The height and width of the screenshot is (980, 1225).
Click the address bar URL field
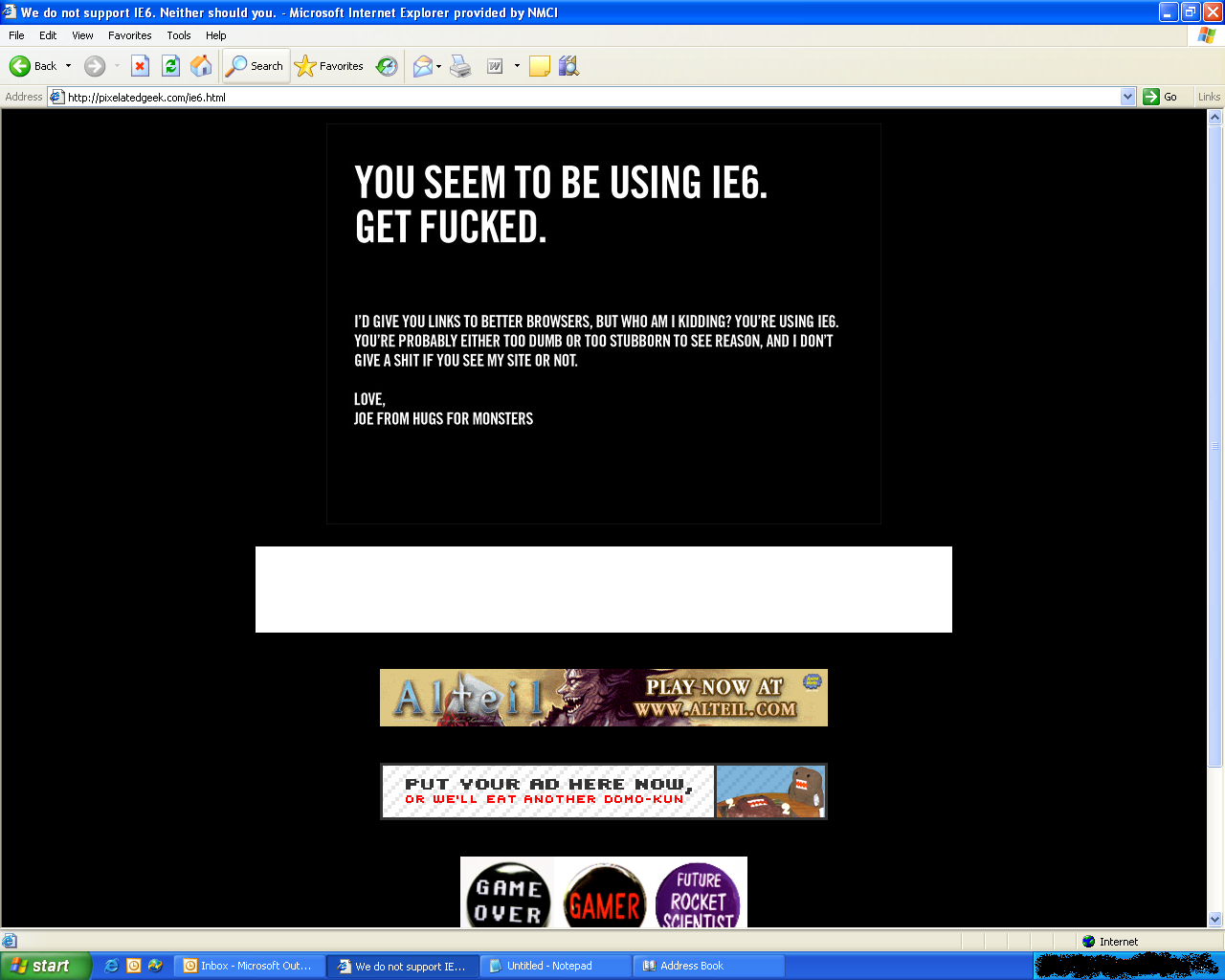pyautogui.click(x=574, y=97)
